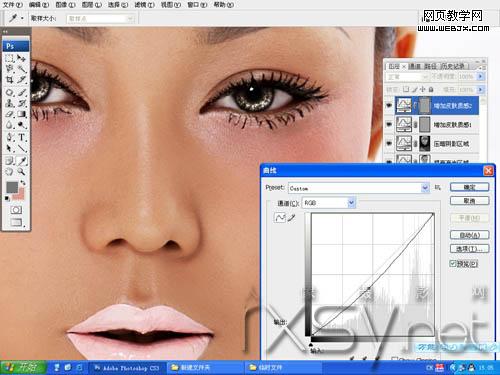Open the 编辑(E) menu

tap(39, 5)
